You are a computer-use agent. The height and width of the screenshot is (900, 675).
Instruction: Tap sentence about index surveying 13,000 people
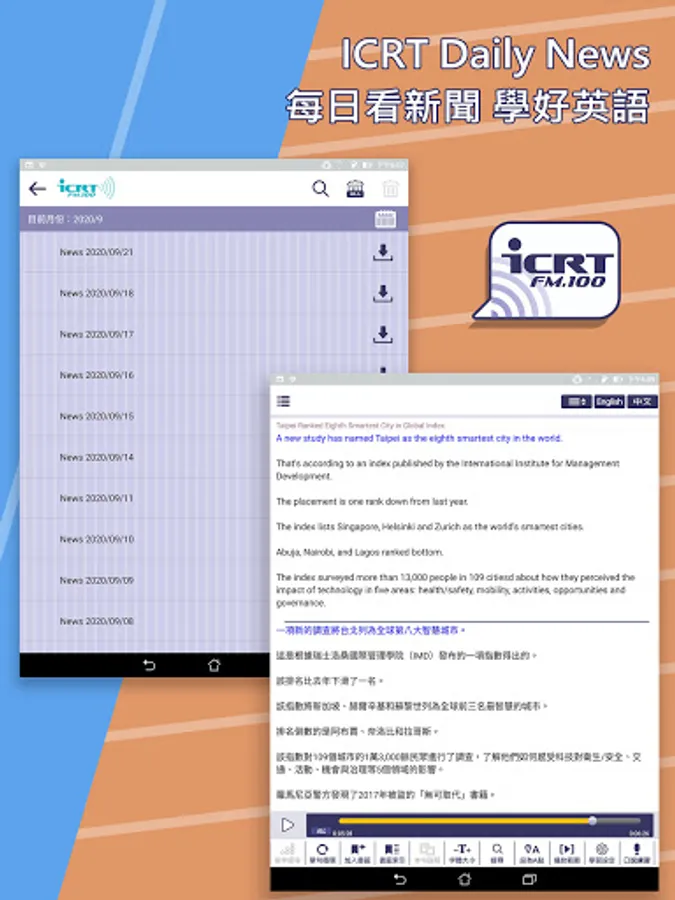coord(455,590)
